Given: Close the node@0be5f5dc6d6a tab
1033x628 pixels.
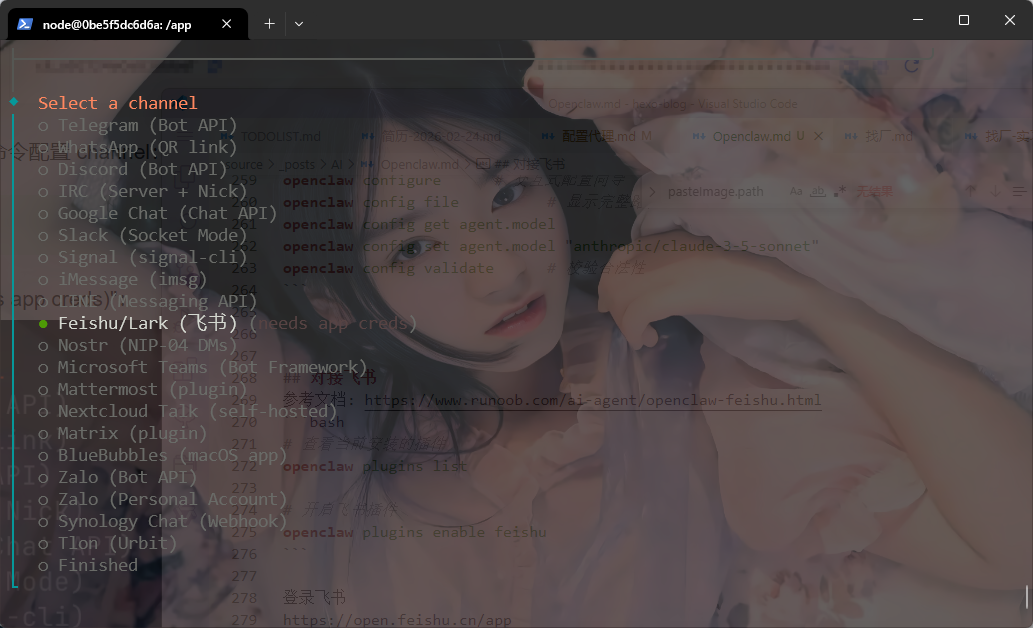Looking at the screenshot, I should pyautogui.click(x=228, y=24).
